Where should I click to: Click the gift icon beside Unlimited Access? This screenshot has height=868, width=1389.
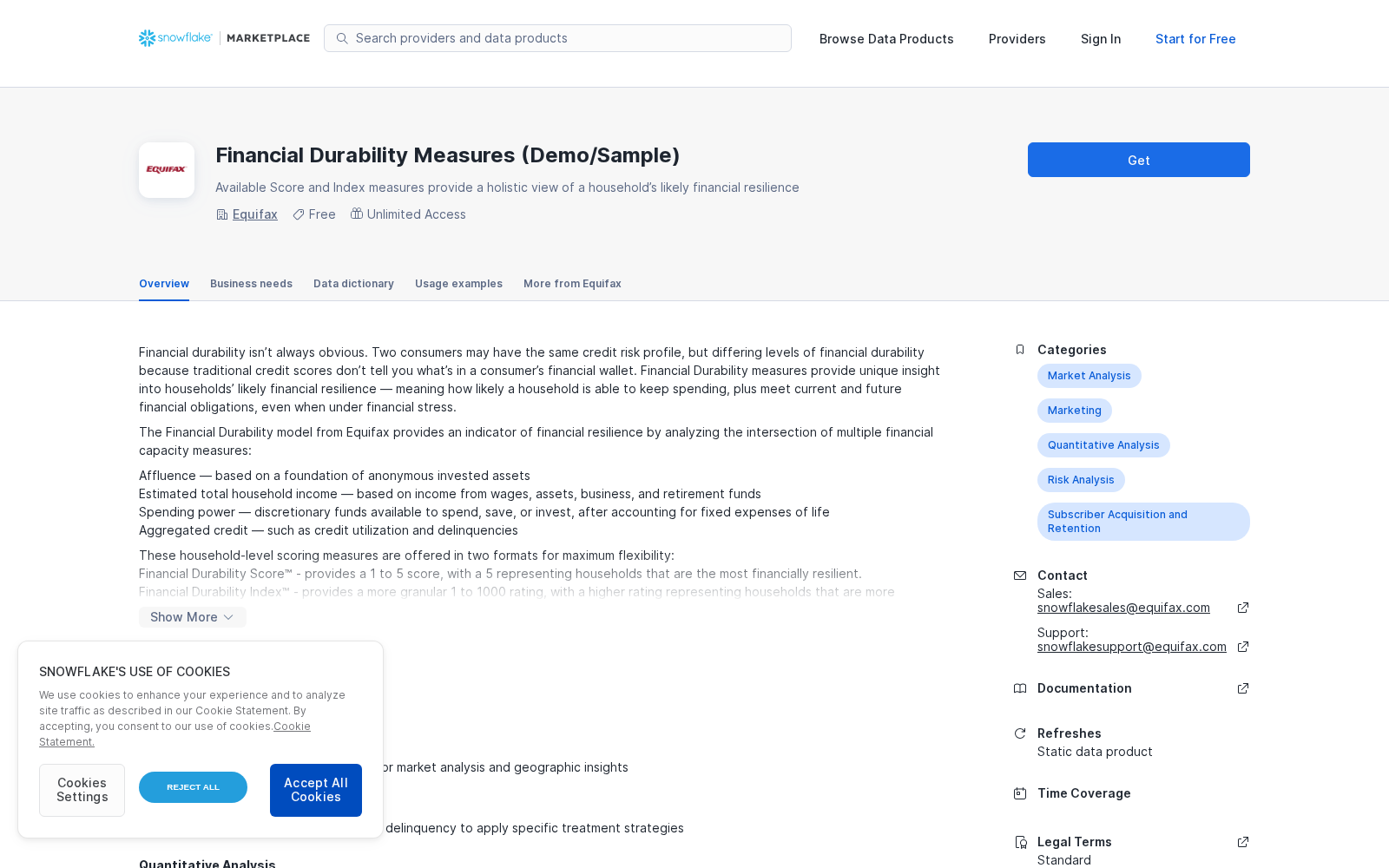pyautogui.click(x=357, y=214)
